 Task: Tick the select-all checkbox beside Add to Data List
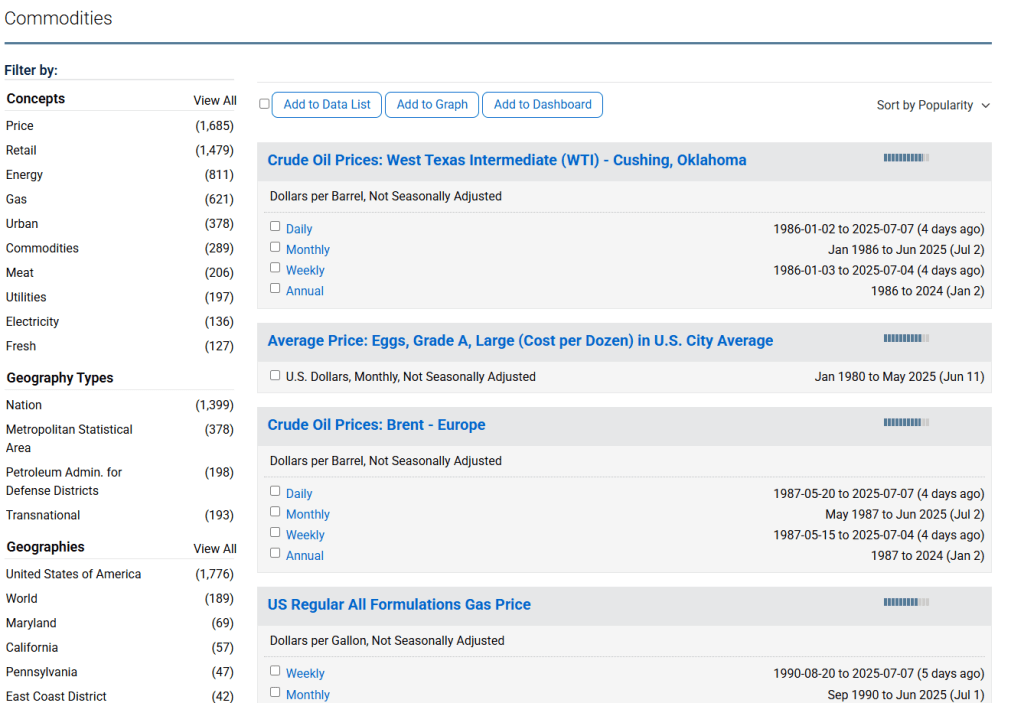pos(264,104)
